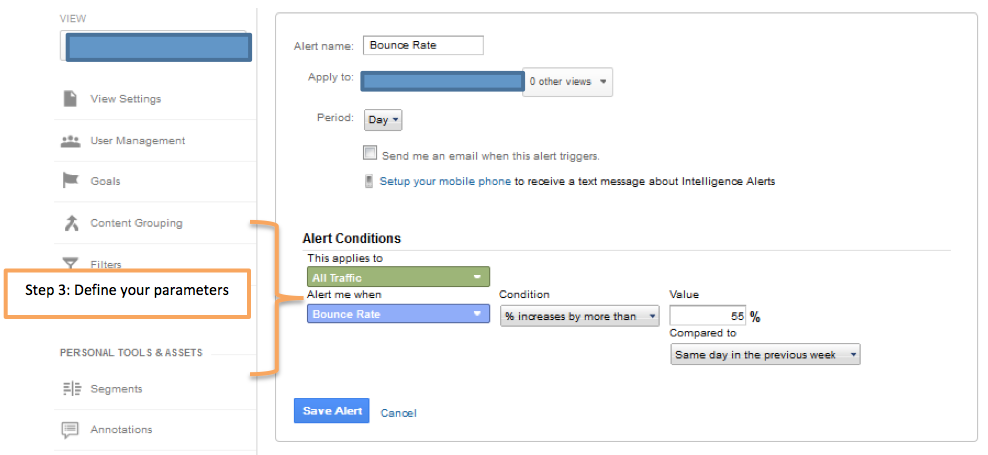Image resolution: width=988 pixels, height=455 pixels.
Task: Expand the 0 other views dropdown
Action: [x=568, y=81]
